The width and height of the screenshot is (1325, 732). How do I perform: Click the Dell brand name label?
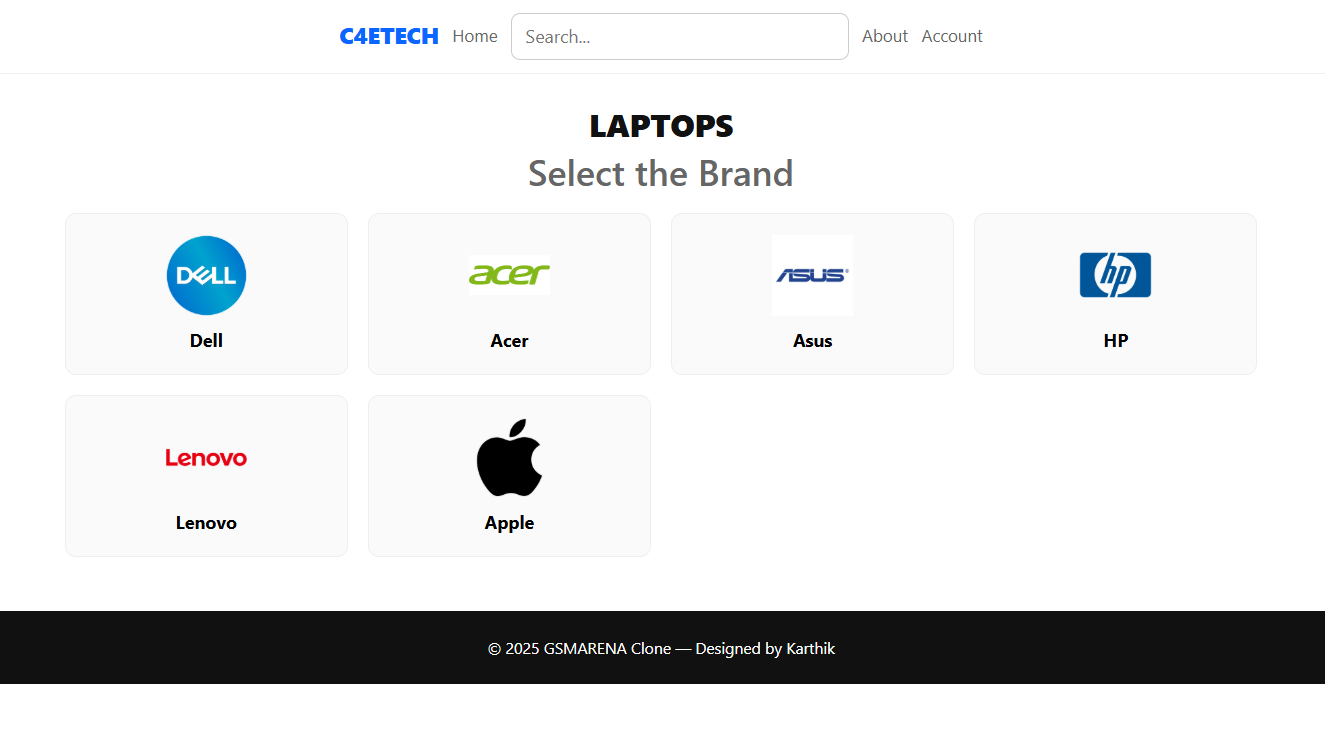[206, 341]
